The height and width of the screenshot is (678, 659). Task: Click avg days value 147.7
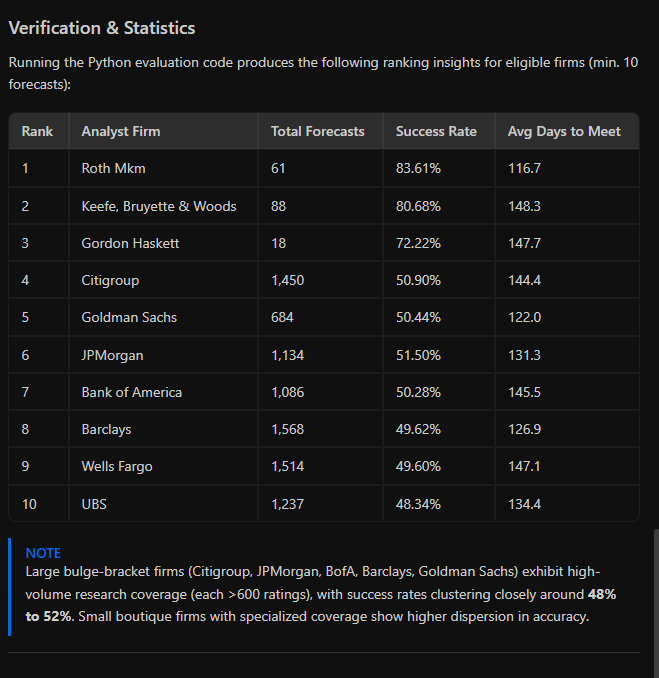[x=524, y=243]
